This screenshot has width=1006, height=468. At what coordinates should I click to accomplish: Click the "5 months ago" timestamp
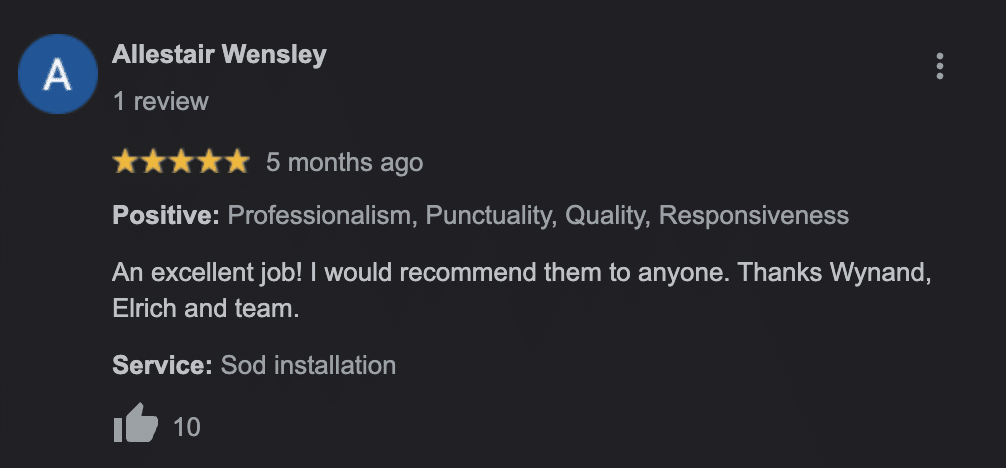pos(344,162)
